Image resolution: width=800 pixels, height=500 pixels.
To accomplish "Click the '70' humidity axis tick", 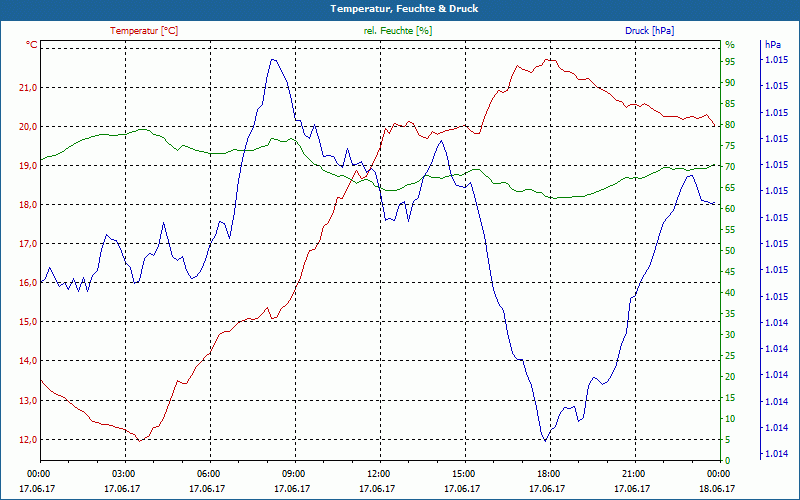I will tap(730, 167).
